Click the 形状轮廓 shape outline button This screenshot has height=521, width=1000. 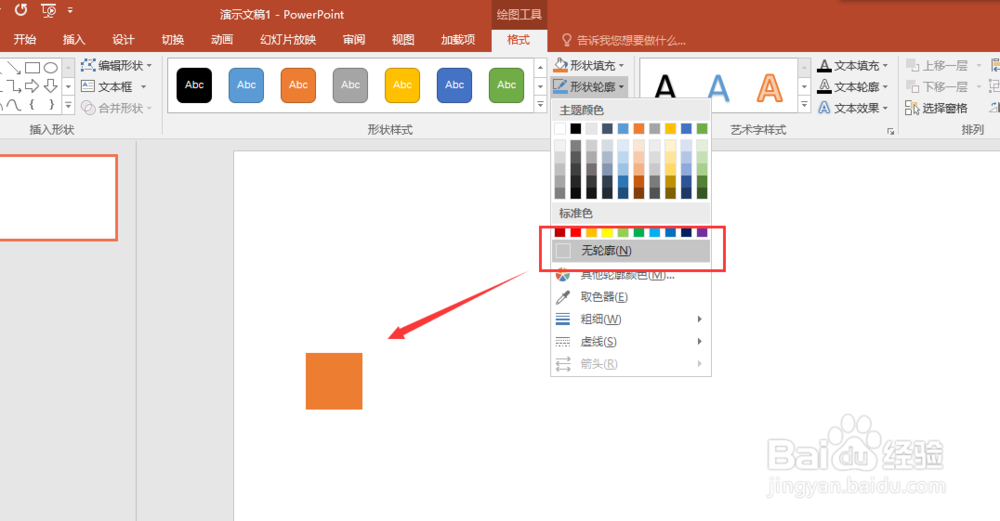[x=589, y=86]
